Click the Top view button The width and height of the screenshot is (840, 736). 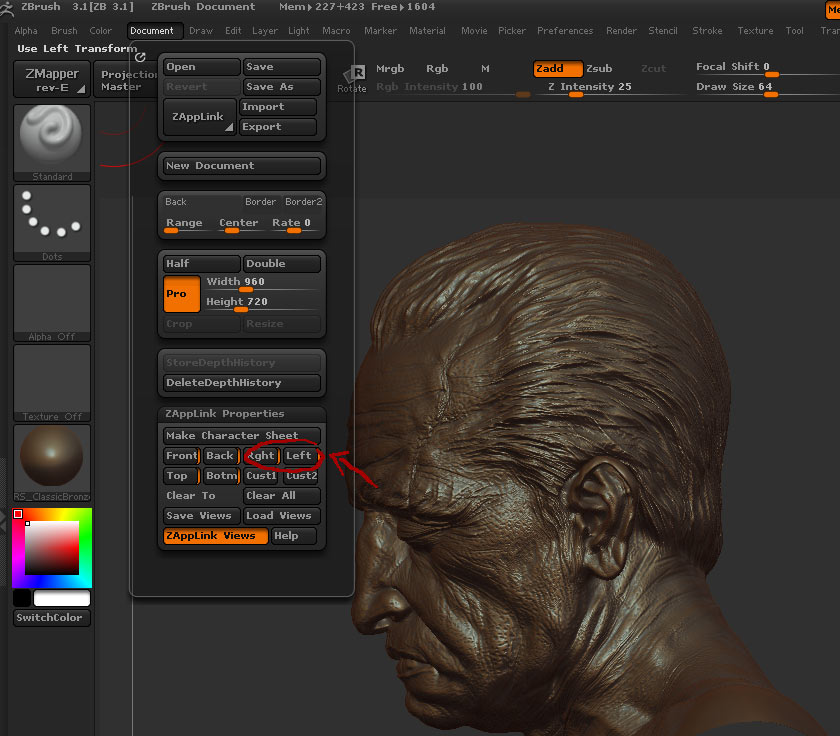[x=182, y=476]
